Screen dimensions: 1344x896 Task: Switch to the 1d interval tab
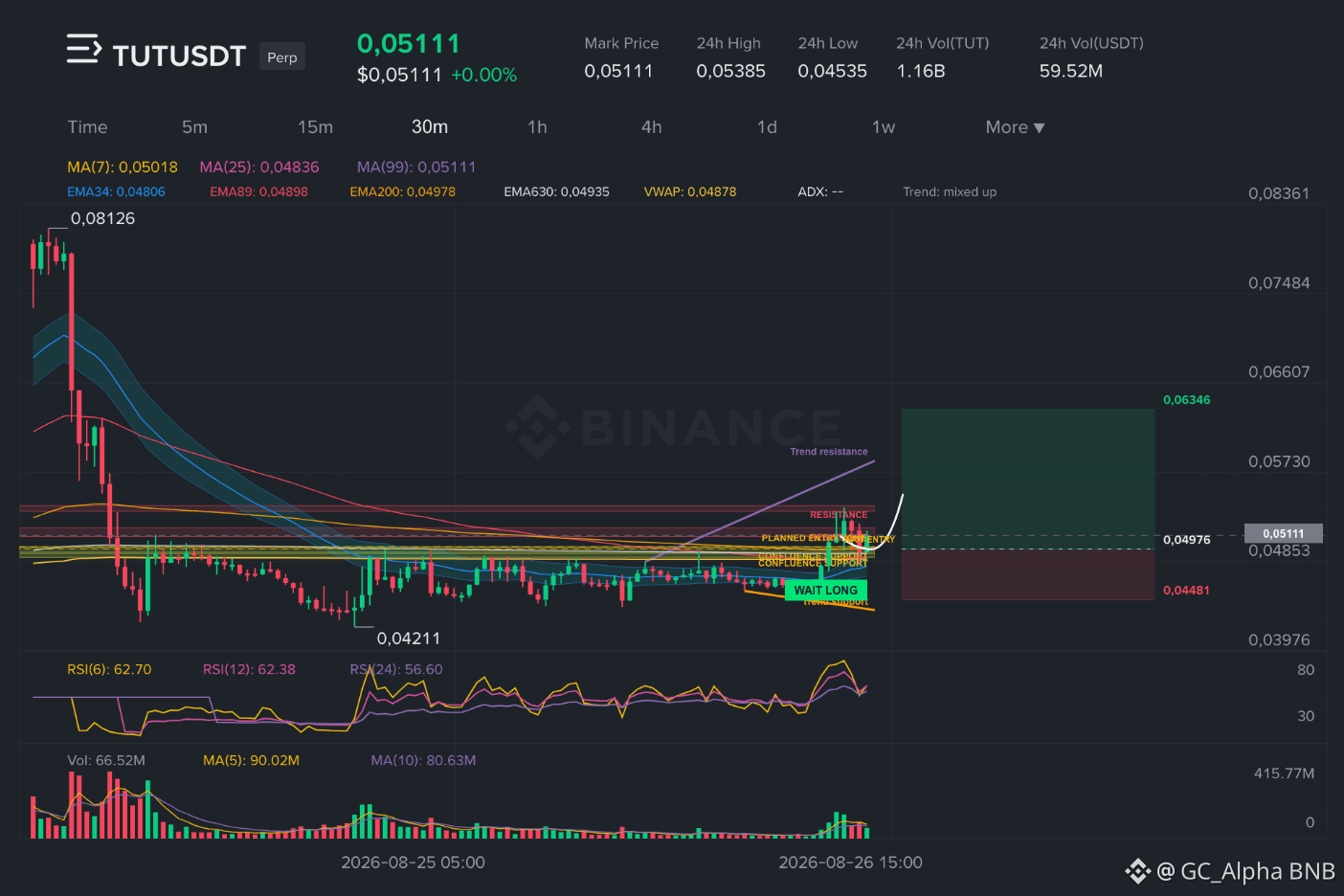tap(767, 127)
